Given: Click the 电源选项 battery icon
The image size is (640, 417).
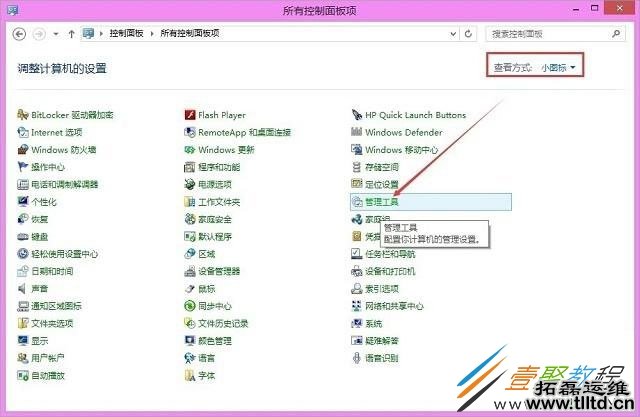Looking at the screenshot, I should [190, 184].
